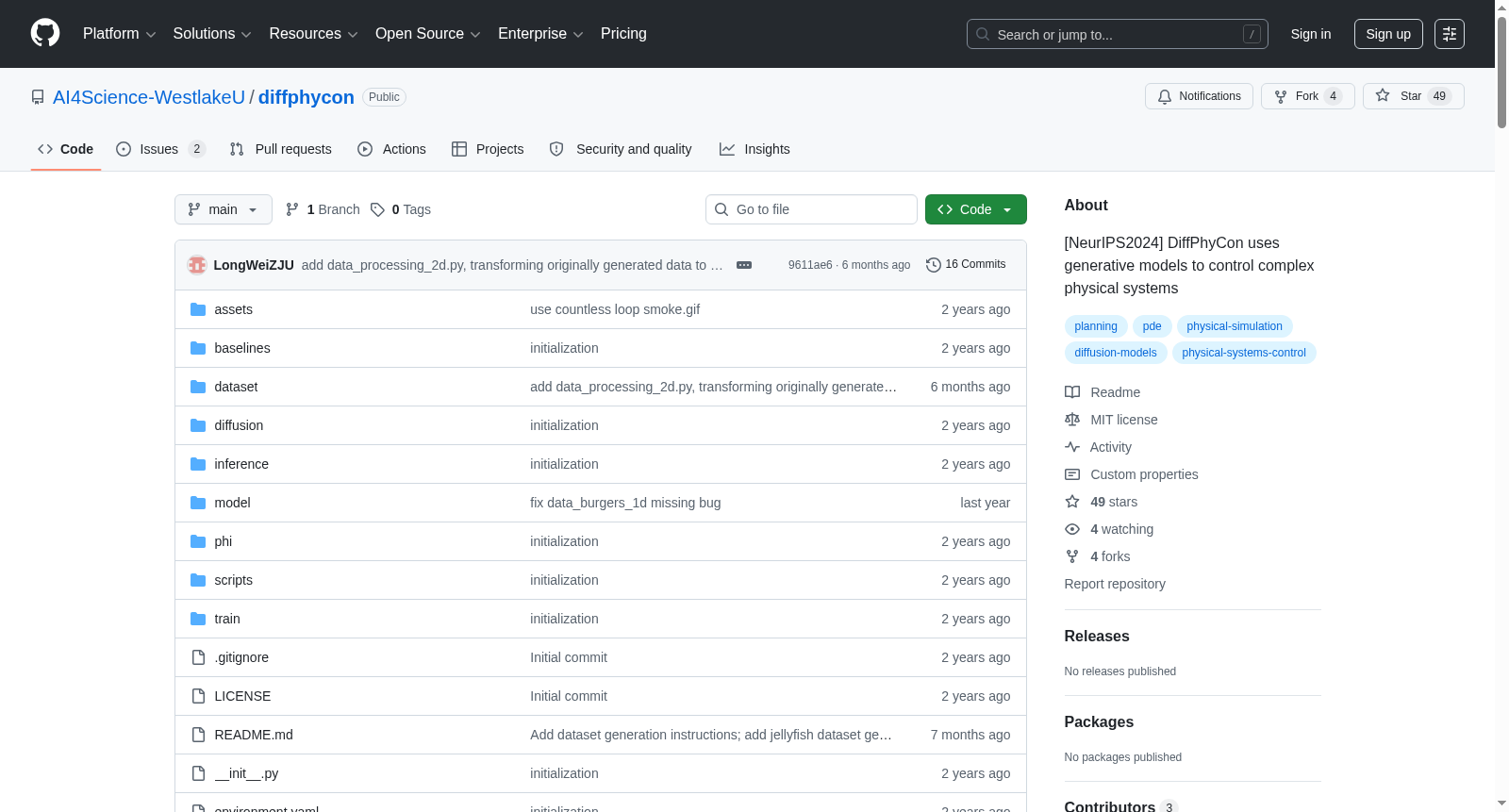Open the green Code dropdown button
The width and height of the screenshot is (1509, 812).
click(x=976, y=209)
